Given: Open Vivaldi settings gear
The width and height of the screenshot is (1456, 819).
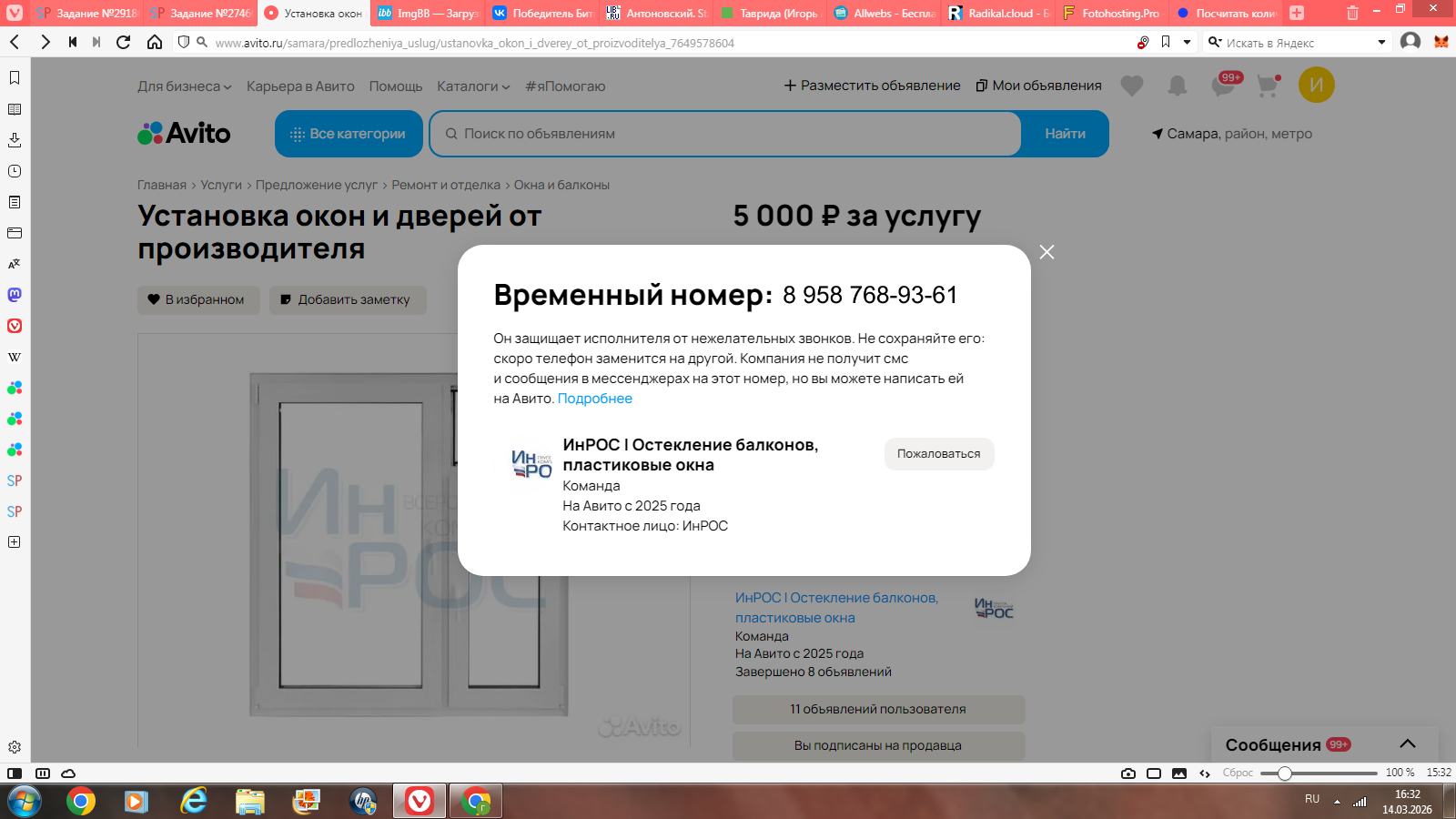Looking at the screenshot, I should coord(15,747).
